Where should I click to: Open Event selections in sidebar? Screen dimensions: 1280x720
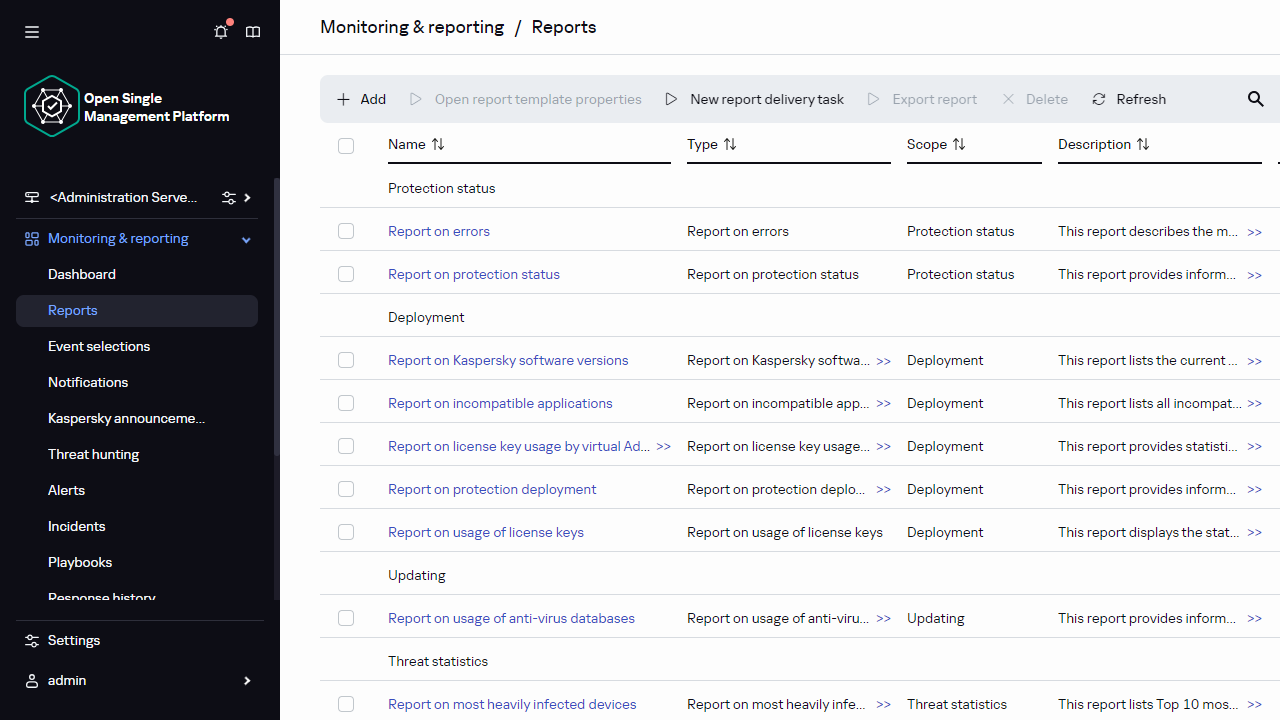tap(99, 346)
